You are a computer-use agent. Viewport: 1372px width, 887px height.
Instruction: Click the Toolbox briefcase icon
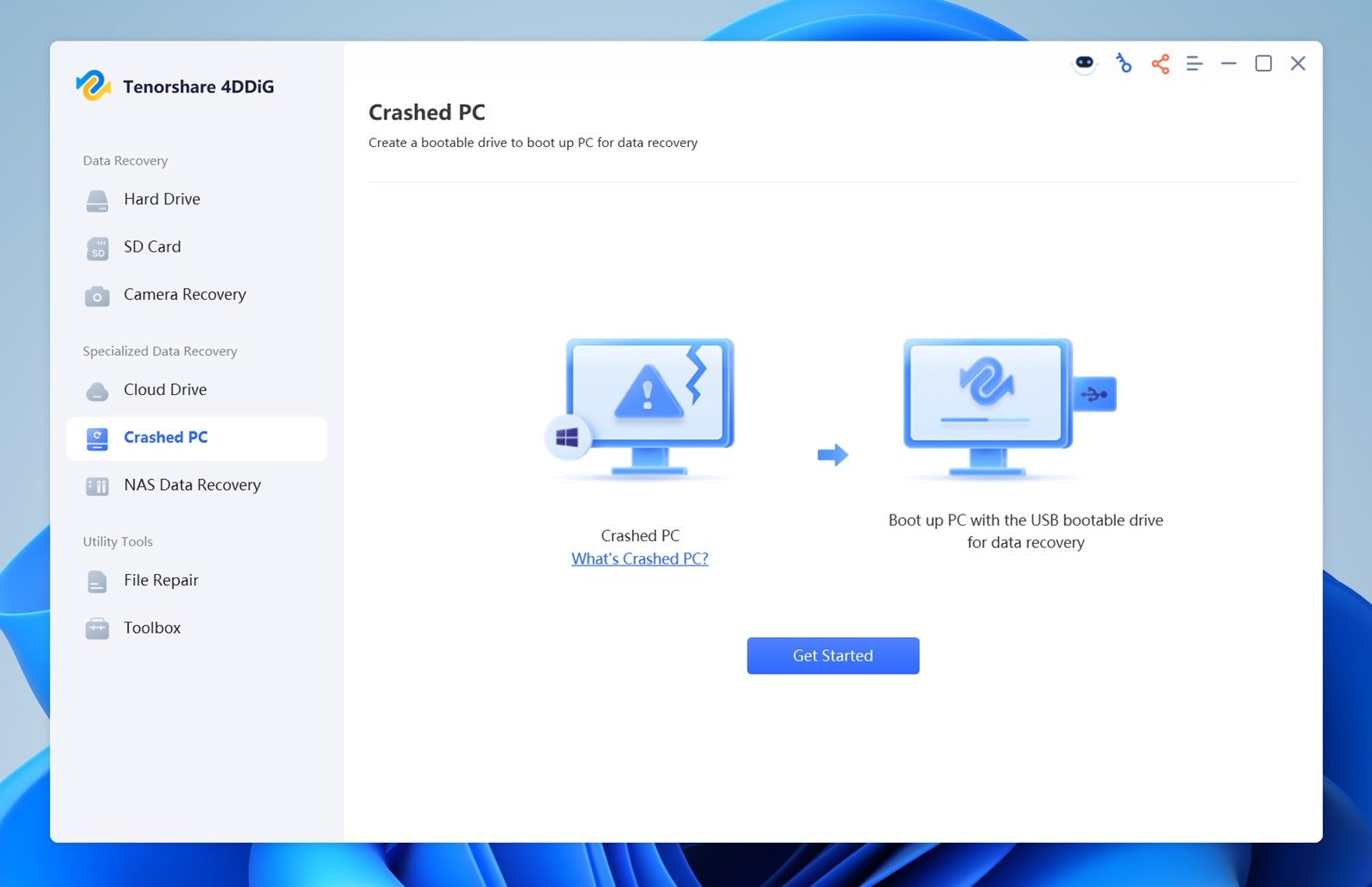97,629
